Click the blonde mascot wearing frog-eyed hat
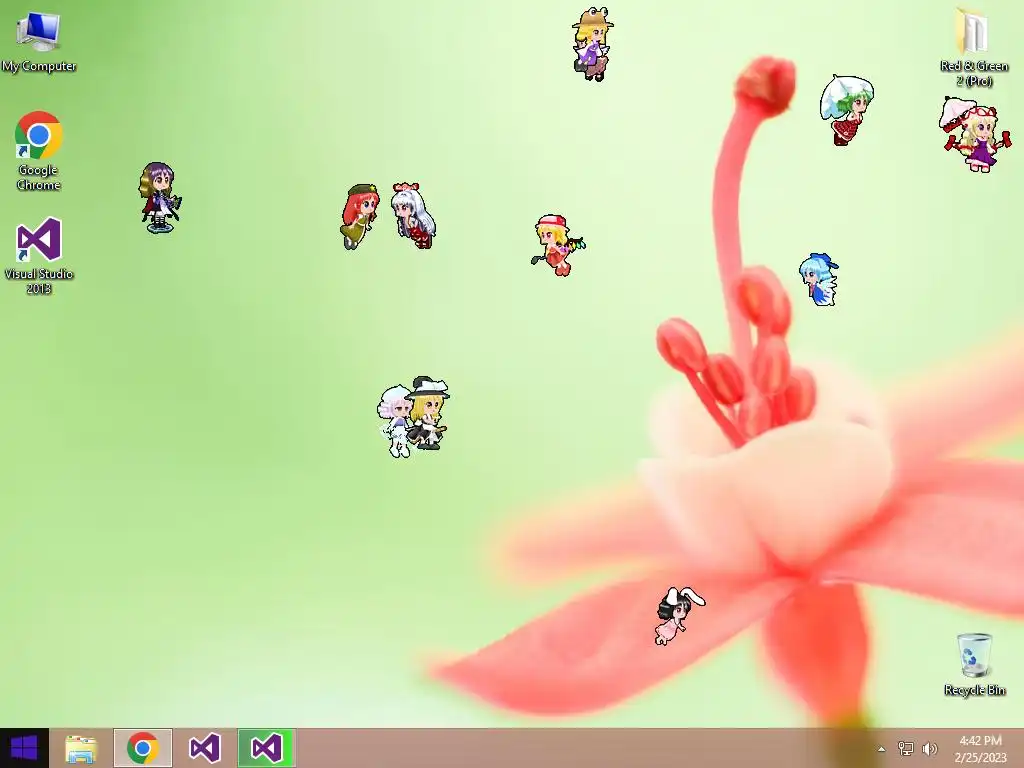Viewport: 1024px width, 768px height. coord(592,44)
